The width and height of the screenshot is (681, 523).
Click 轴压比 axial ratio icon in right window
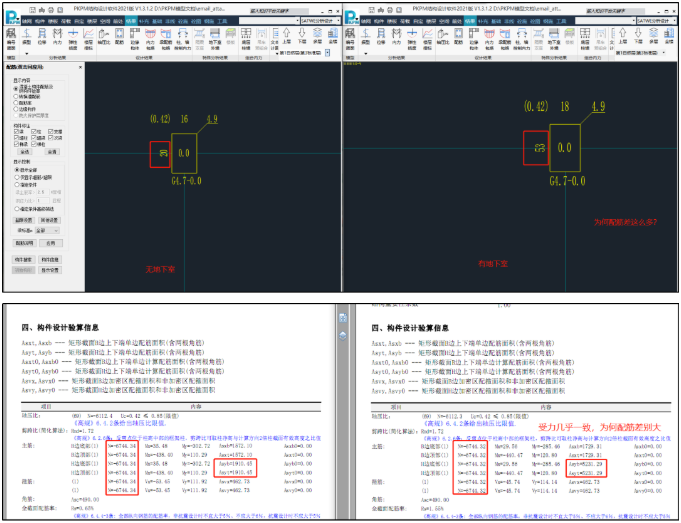click(443, 36)
